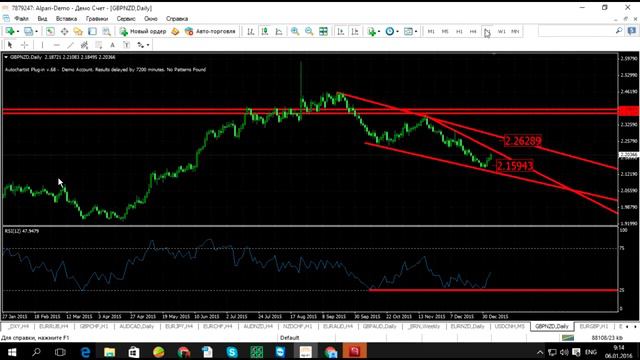Click the search magnifier icon

point(619,31)
